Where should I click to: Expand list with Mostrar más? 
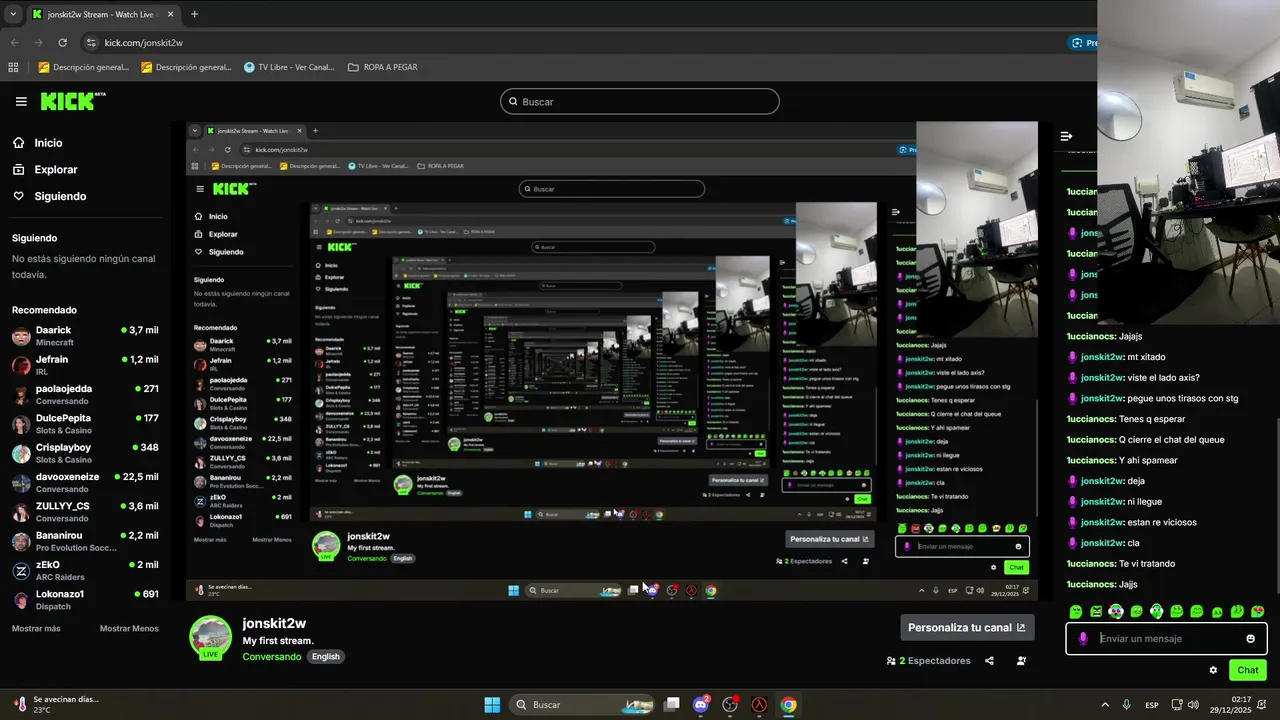36,629
